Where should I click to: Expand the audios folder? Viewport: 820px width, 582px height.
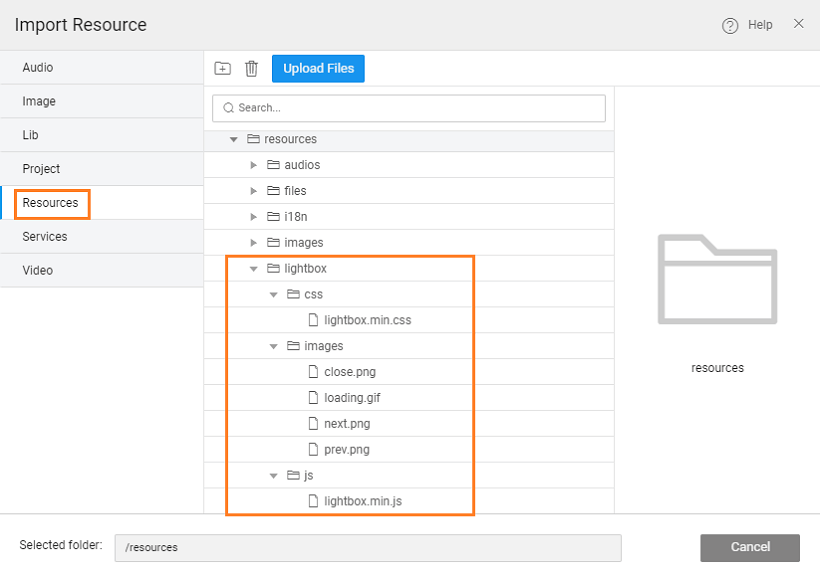coord(254,165)
